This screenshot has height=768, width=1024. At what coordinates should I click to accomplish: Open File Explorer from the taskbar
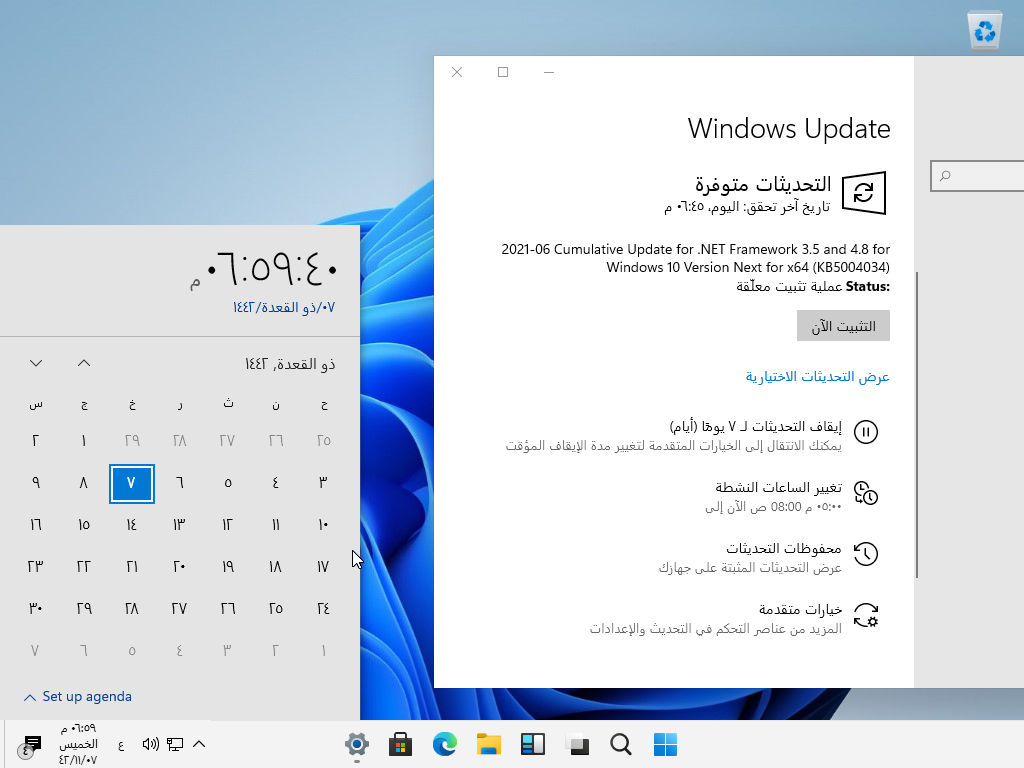tap(488, 744)
